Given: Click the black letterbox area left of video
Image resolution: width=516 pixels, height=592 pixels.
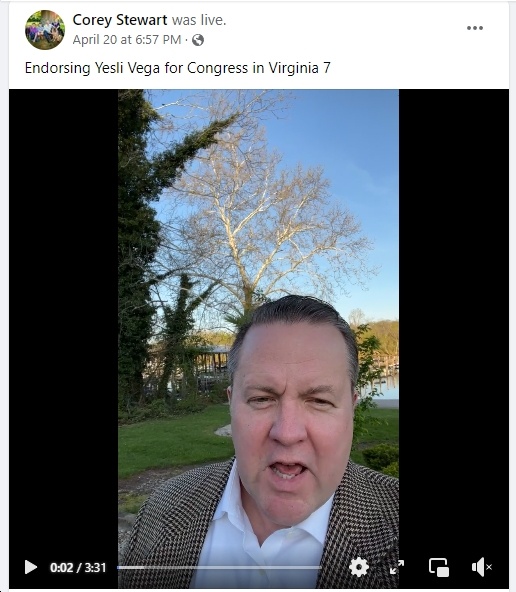Looking at the screenshot, I should coord(63,321).
